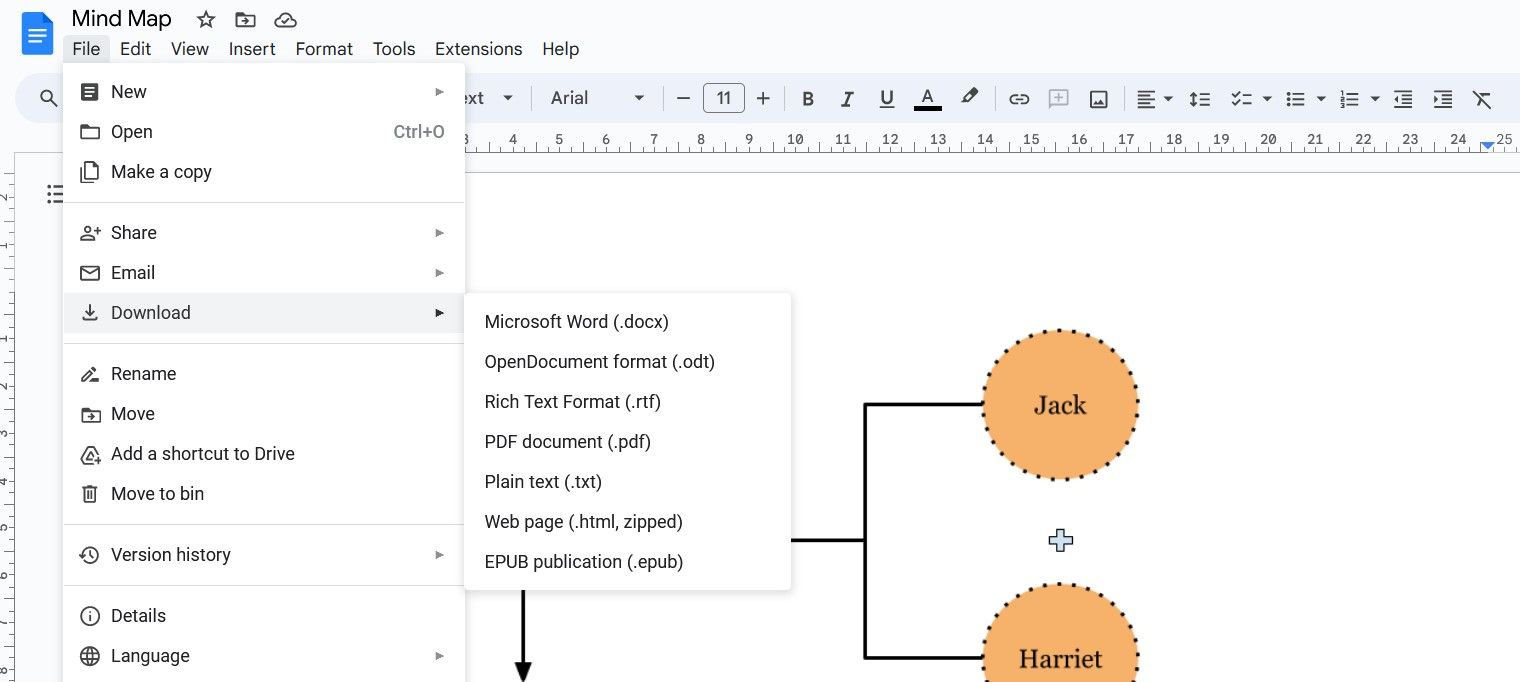Select Make a copy

[x=160, y=171]
